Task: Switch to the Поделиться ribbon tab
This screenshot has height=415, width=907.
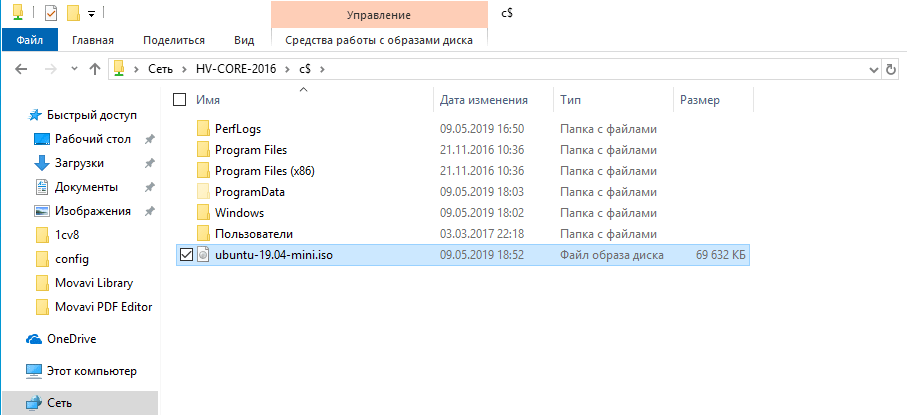Action: coord(174,40)
